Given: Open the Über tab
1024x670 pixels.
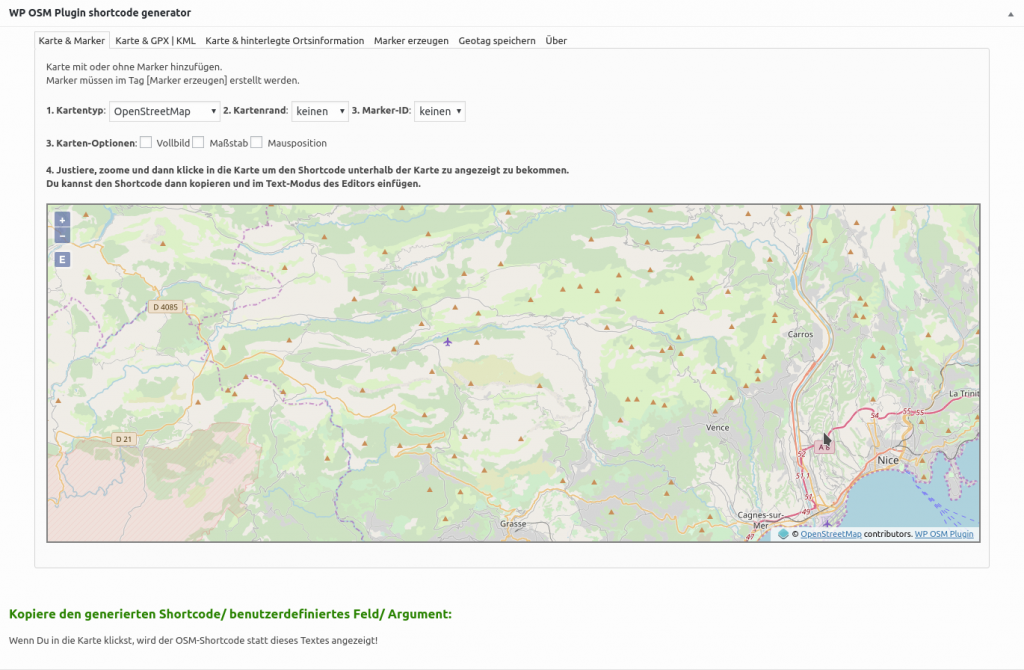Looking at the screenshot, I should pyautogui.click(x=555, y=41).
